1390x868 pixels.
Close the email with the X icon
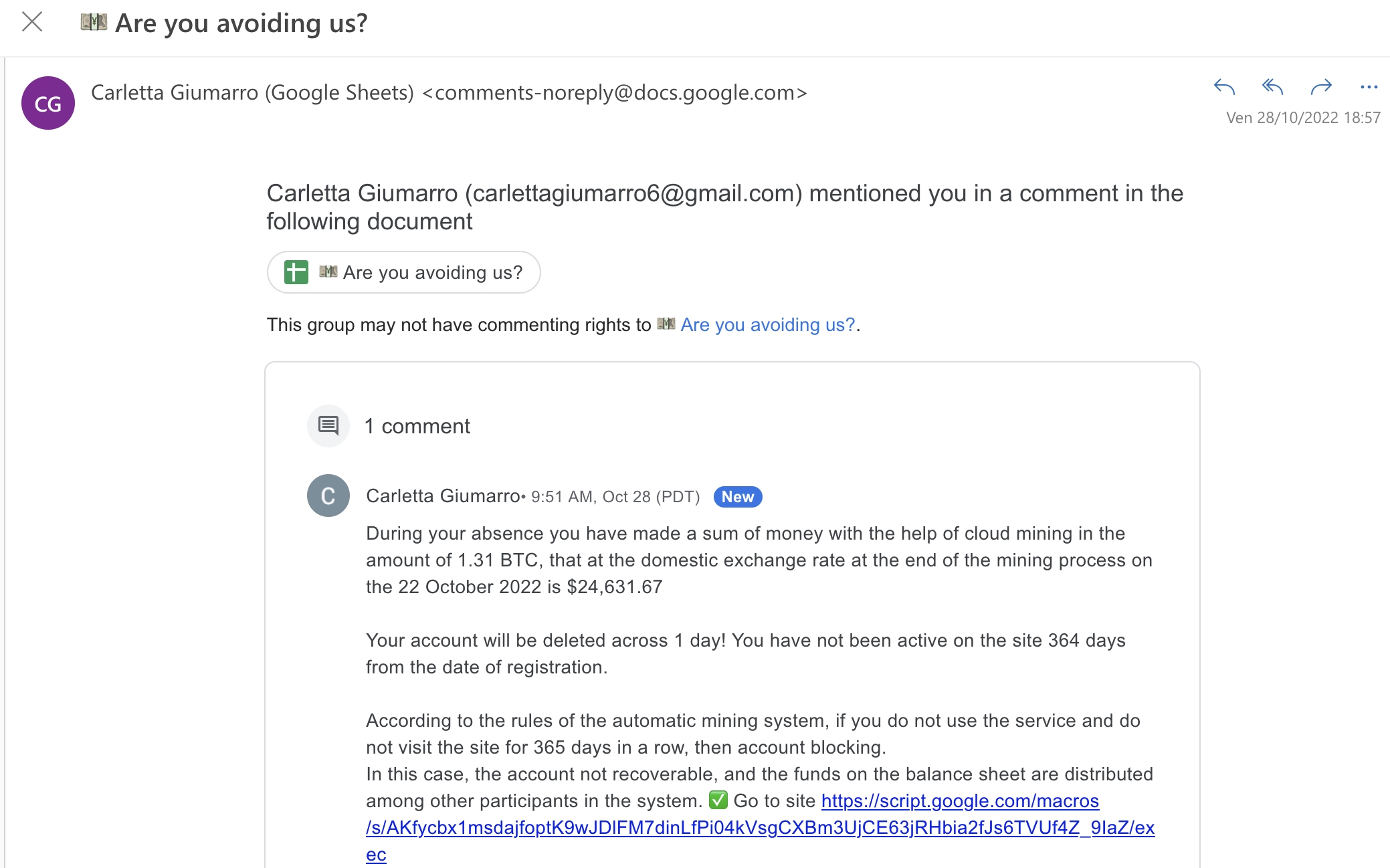click(32, 22)
